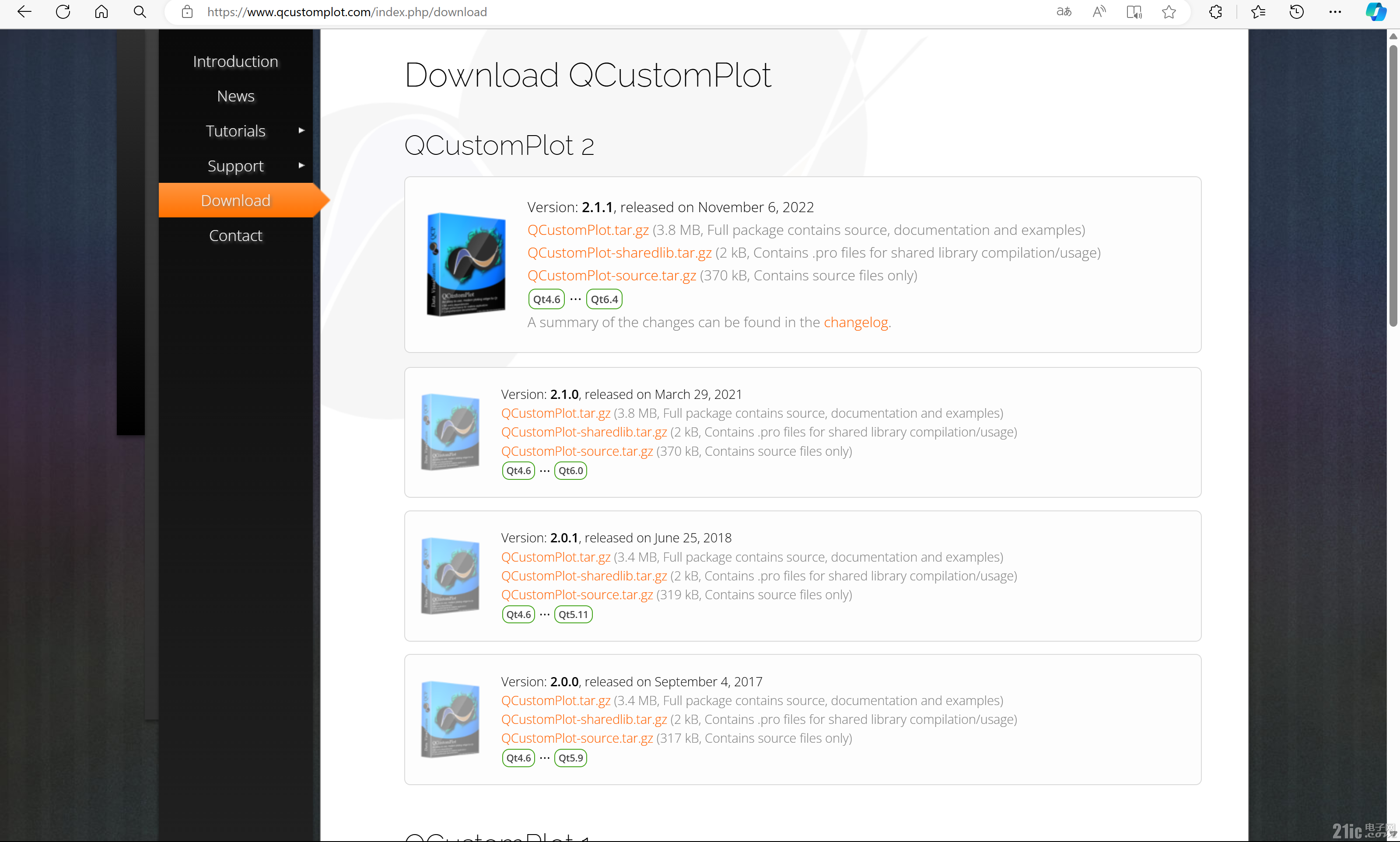Click the Qt4.6 badge under version 2.0.1

[x=519, y=615]
